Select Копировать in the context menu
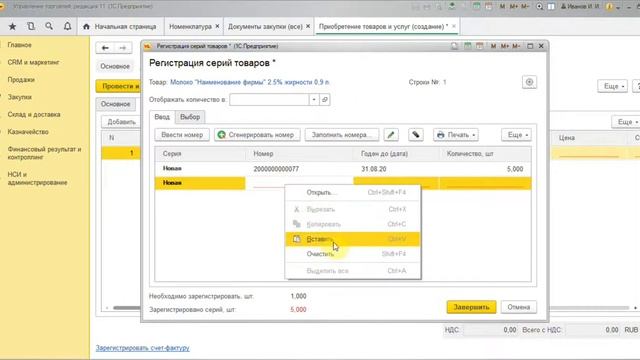640x360 pixels. (353, 224)
